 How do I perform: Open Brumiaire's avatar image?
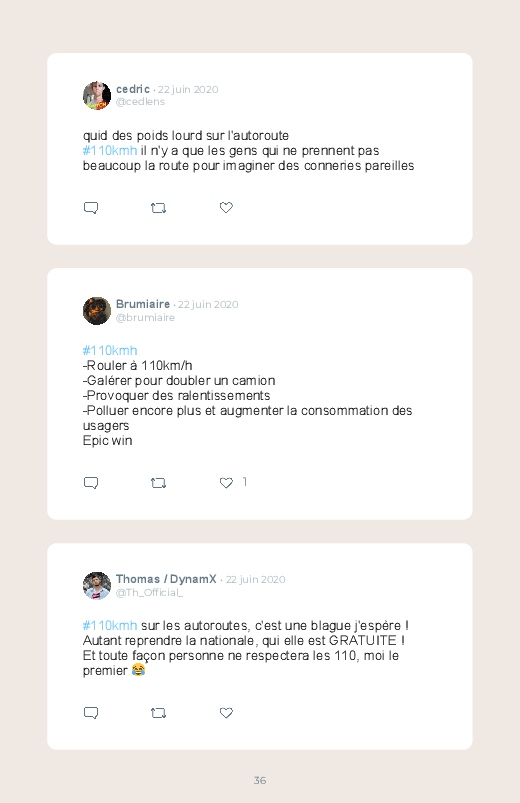pyautogui.click(x=97, y=310)
